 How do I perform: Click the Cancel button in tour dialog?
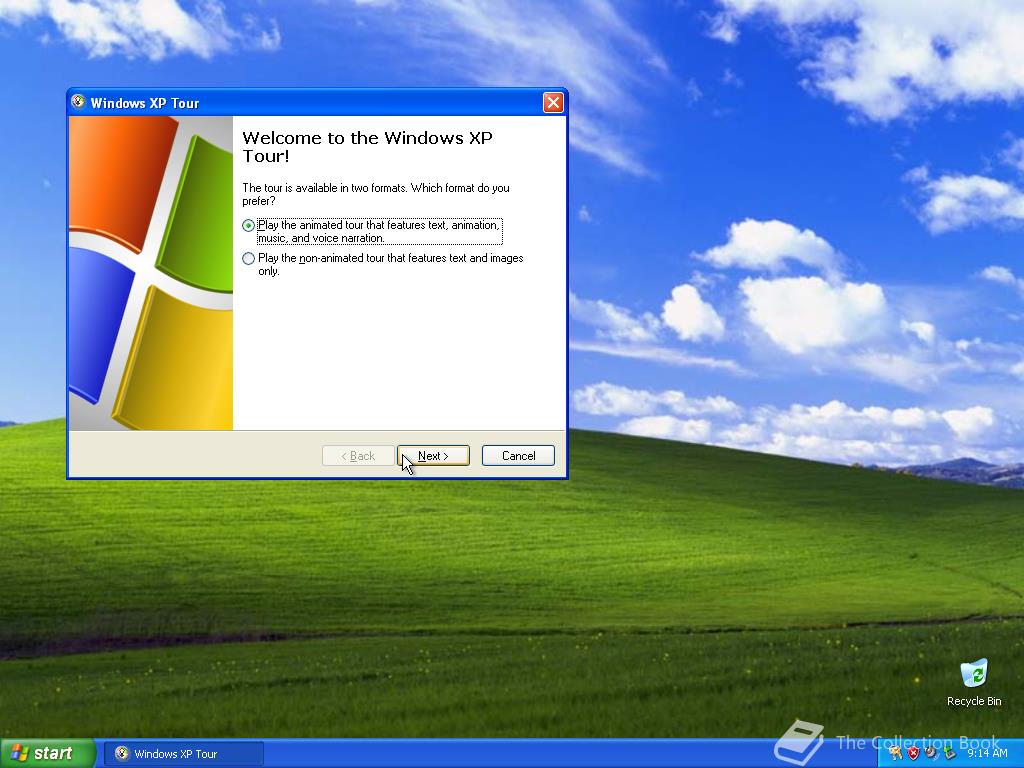coord(518,456)
